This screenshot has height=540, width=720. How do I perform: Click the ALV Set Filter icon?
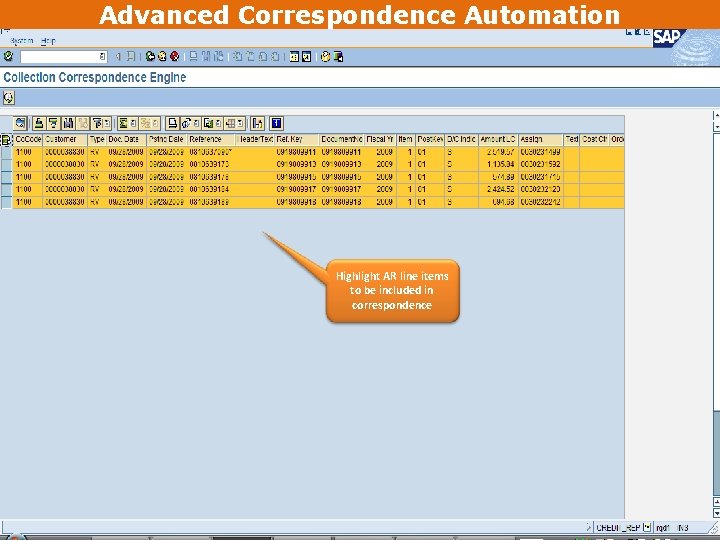pyautogui.click(x=97, y=123)
